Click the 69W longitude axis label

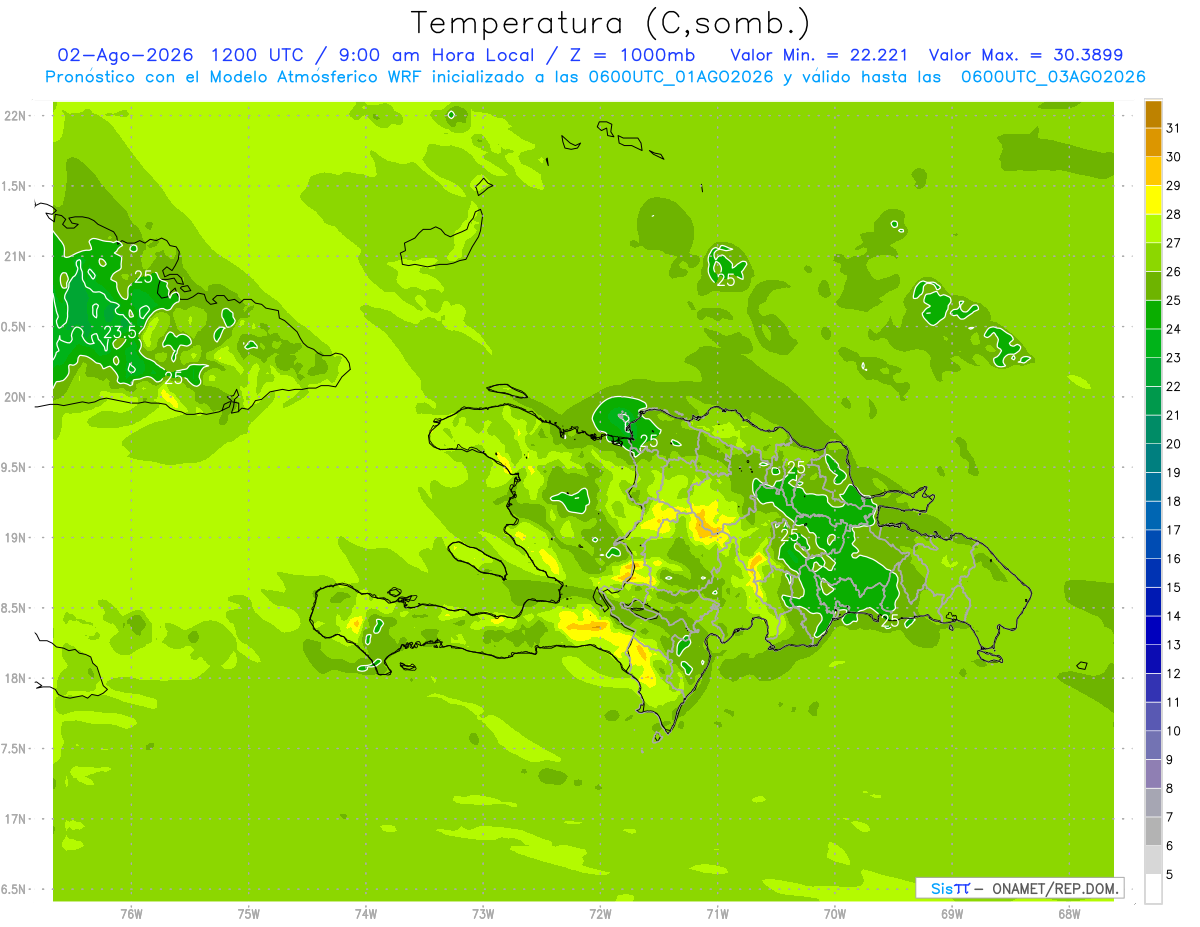952,914
